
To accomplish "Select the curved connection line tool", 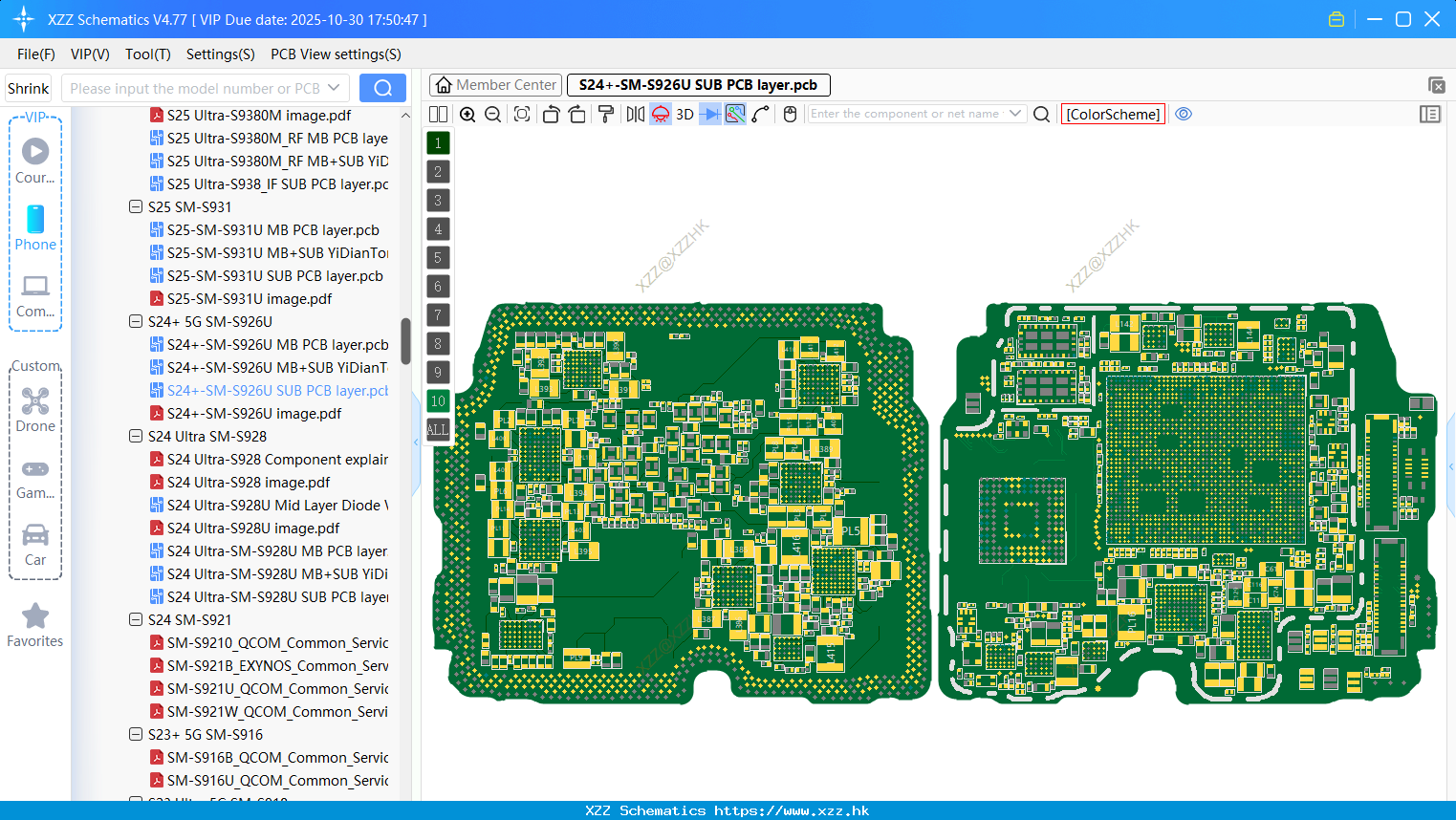I will click(761, 114).
